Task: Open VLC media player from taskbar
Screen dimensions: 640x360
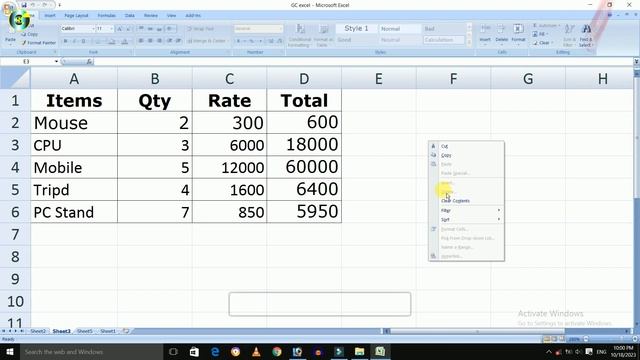Action: pyautogui.click(x=256, y=351)
